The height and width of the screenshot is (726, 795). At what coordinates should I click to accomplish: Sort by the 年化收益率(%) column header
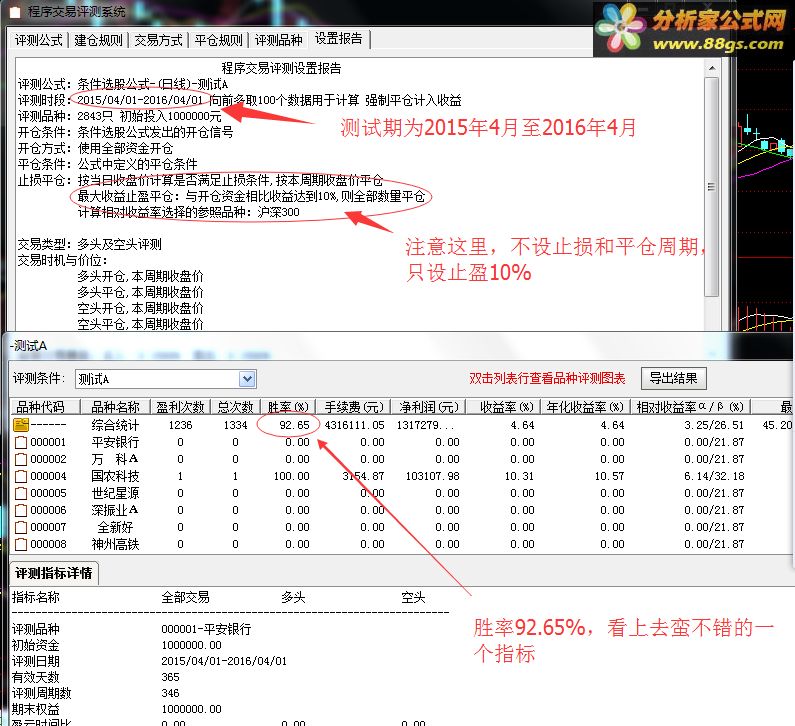(586, 407)
